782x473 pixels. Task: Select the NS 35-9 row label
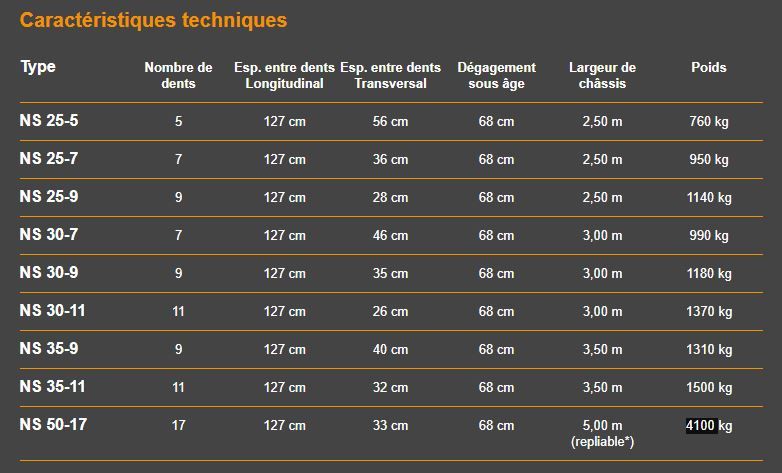(x=48, y=349)
